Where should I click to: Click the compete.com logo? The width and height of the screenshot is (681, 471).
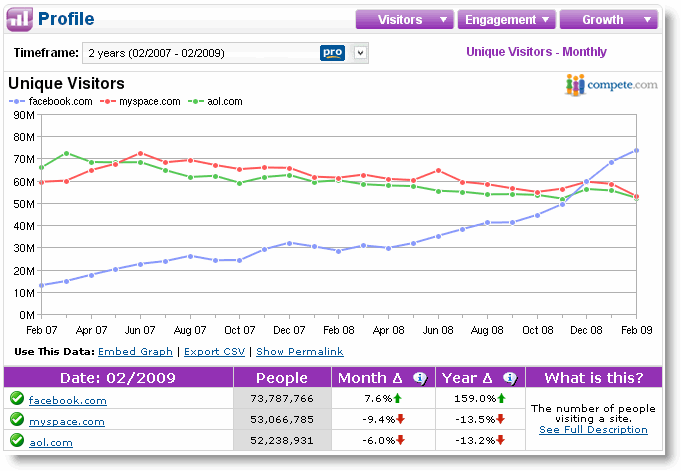coord(611,84)
